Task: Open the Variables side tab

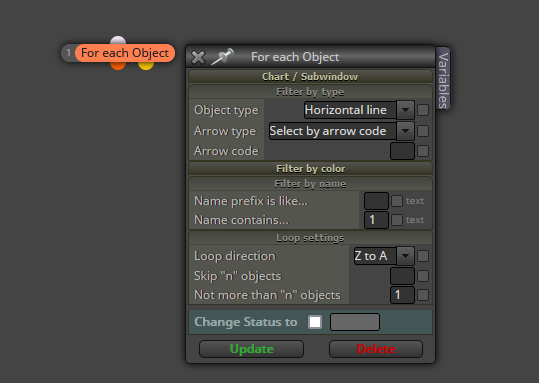Action: point(443,79)
